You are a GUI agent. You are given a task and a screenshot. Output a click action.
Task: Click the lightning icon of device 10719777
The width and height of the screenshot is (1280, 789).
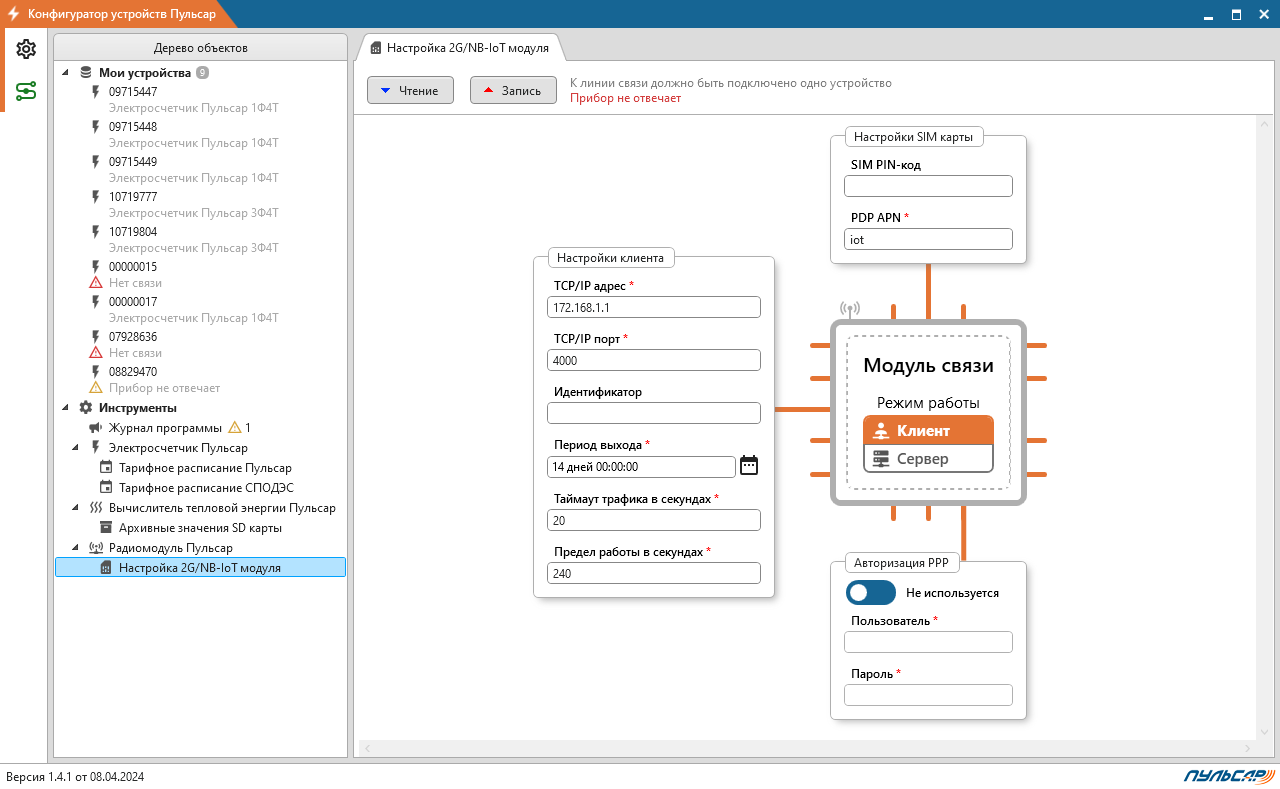(96, 197)
